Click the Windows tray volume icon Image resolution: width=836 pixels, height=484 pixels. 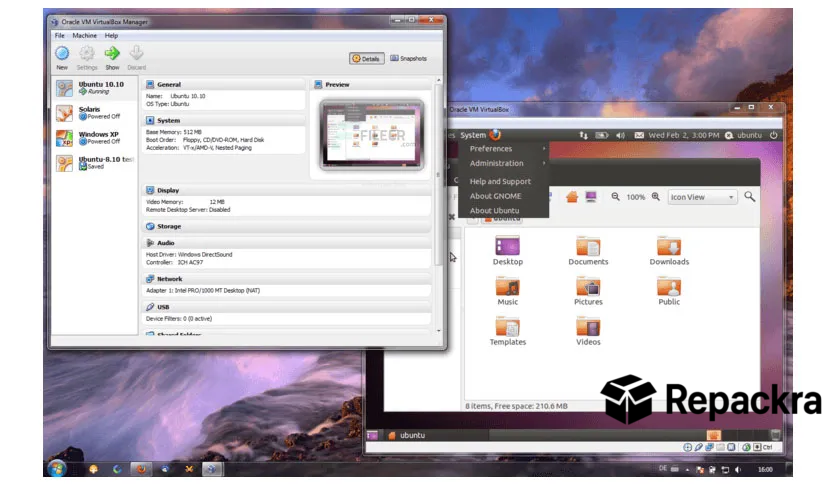[738, 470]
